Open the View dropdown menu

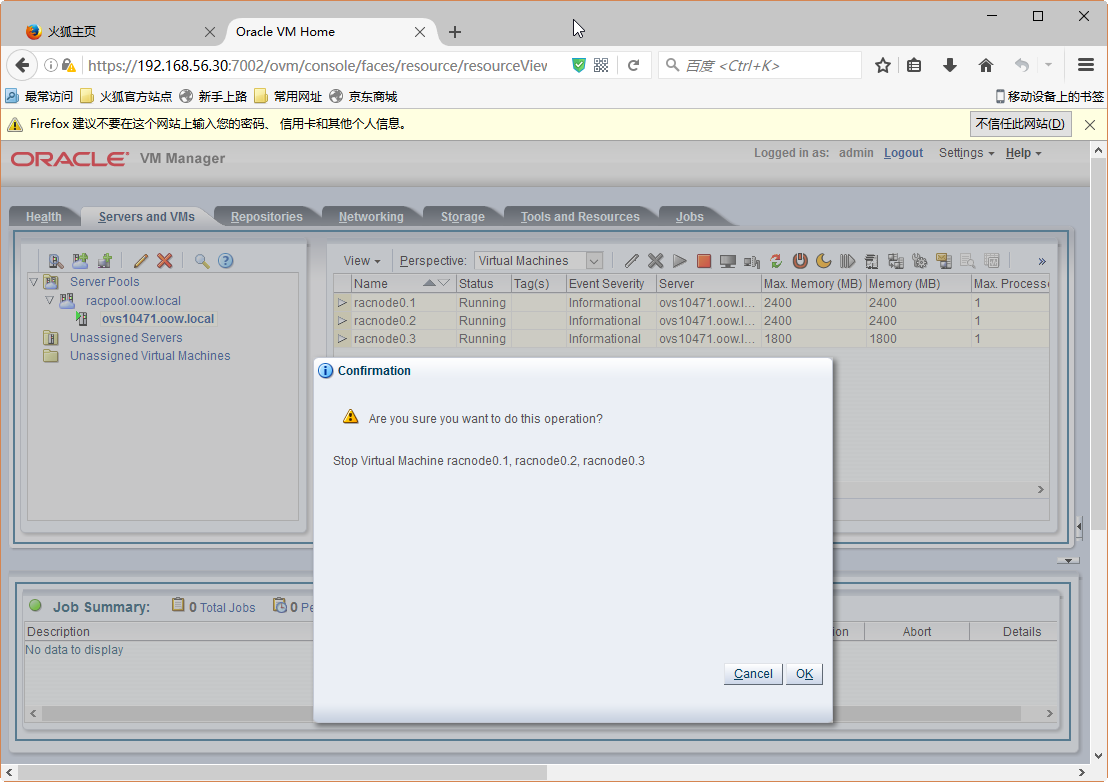[x=362, y=261]
